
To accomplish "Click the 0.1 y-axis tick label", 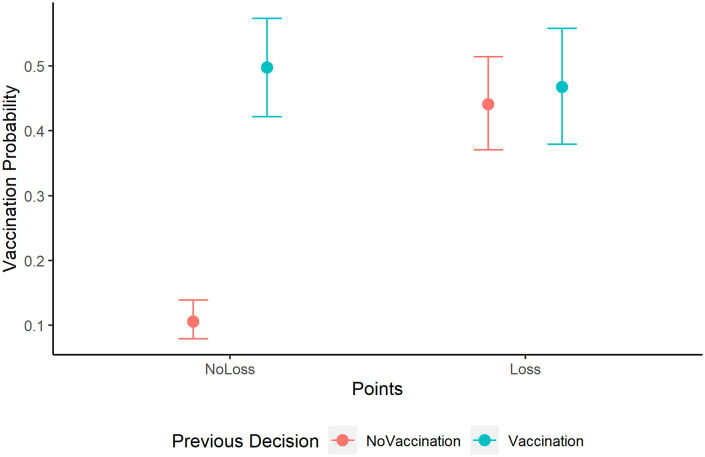I will [x=34, y=326].
